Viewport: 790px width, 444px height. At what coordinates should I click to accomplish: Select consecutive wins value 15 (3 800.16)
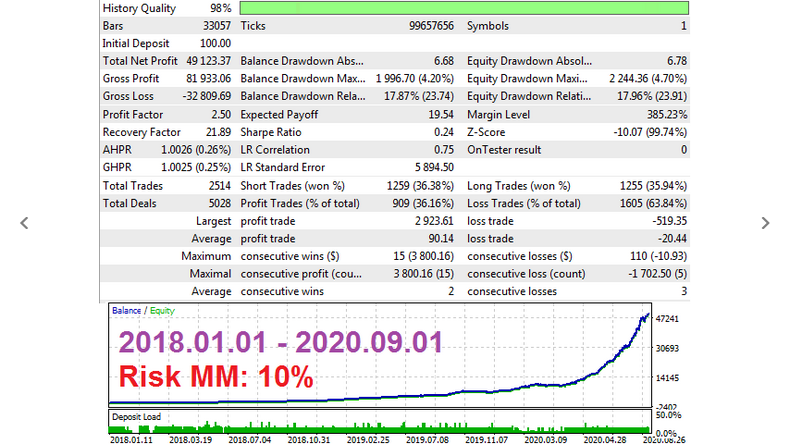pos(423,257)
